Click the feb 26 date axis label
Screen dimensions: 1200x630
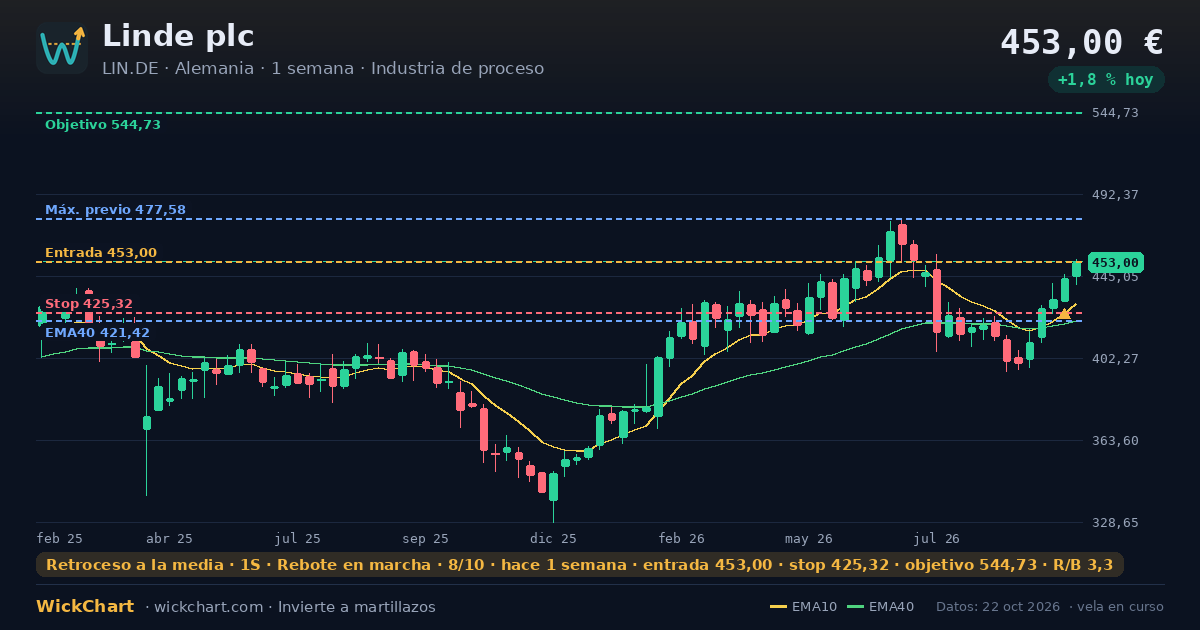coord(682,538)
